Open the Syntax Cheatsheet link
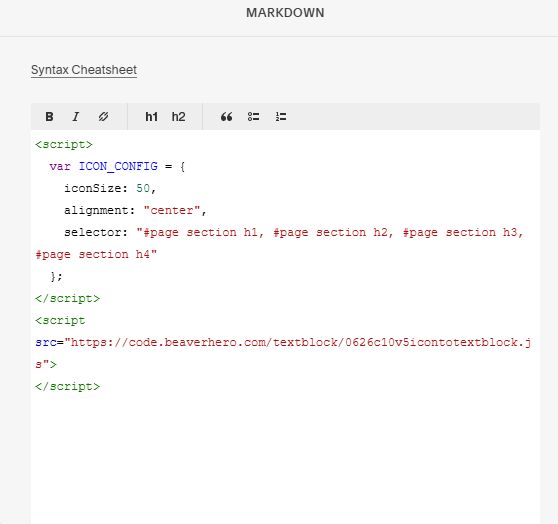The image size is (558, 524). point(84,70)
